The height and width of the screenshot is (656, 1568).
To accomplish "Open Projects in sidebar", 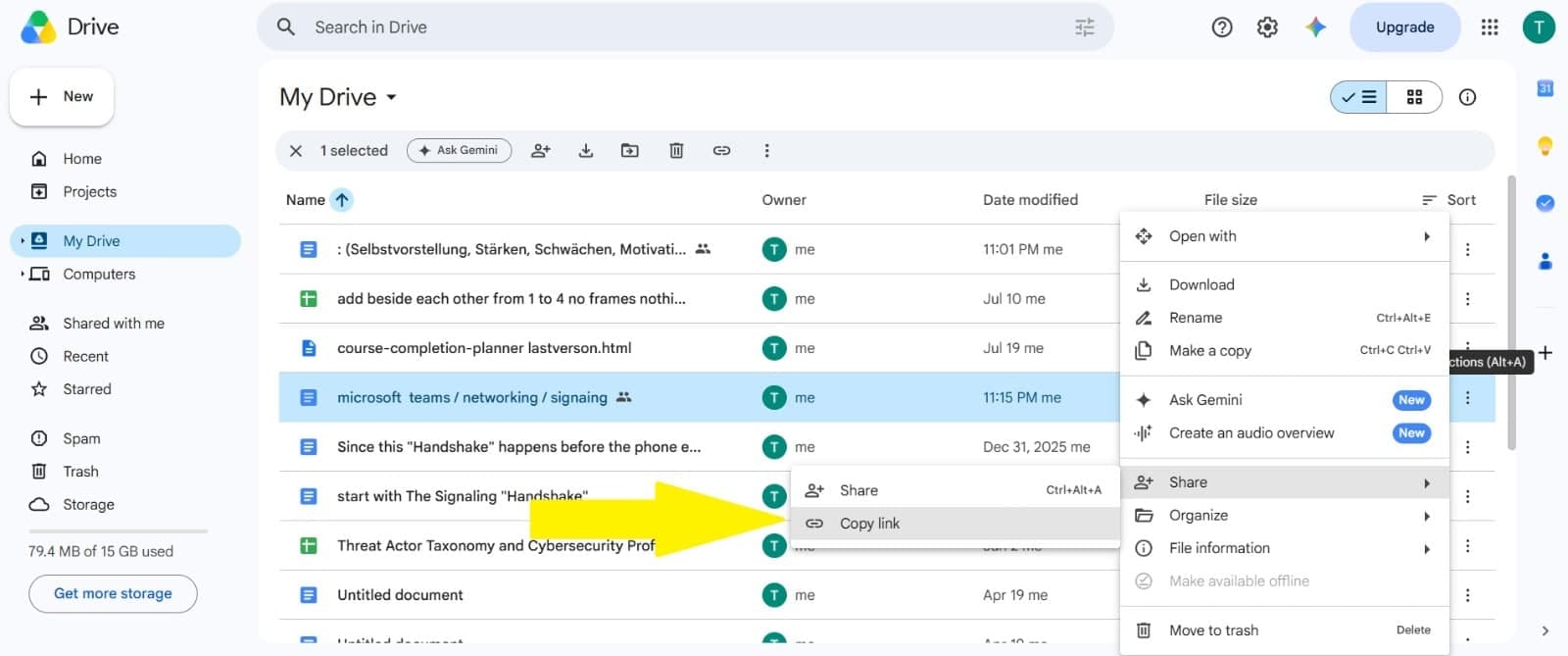I will click(125, 192).
